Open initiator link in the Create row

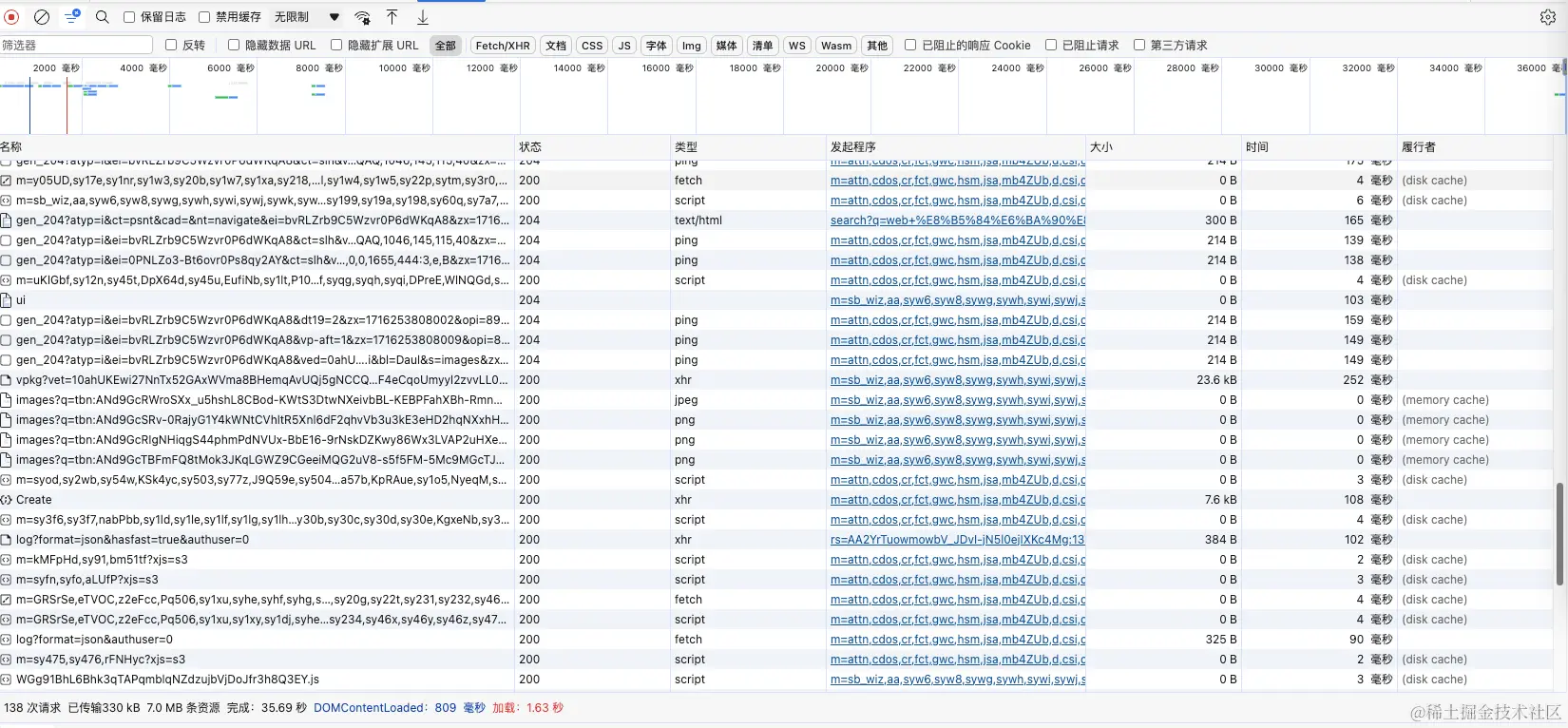[x=958, y=500]
